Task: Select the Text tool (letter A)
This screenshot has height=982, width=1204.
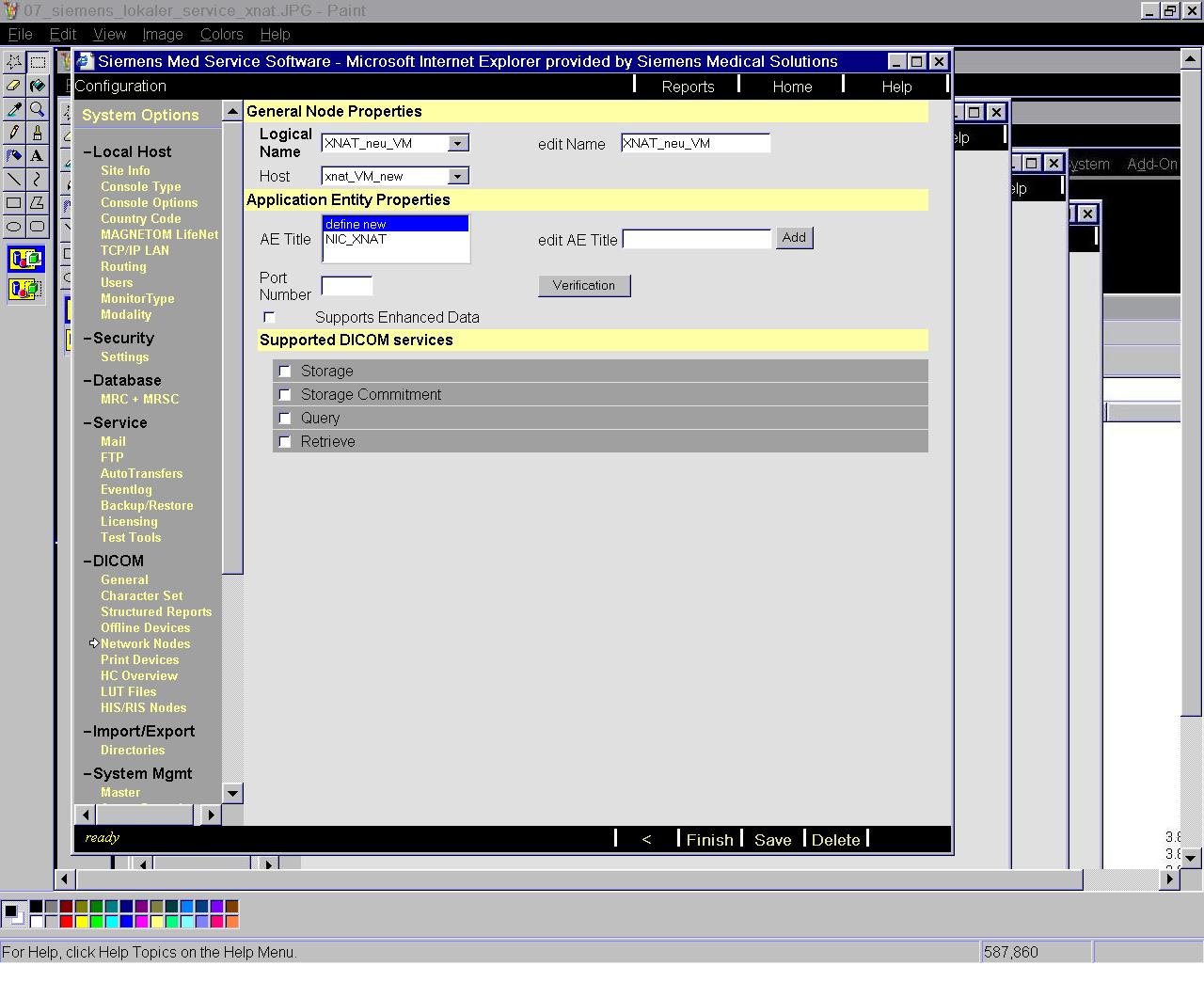Action: [37, 155]
